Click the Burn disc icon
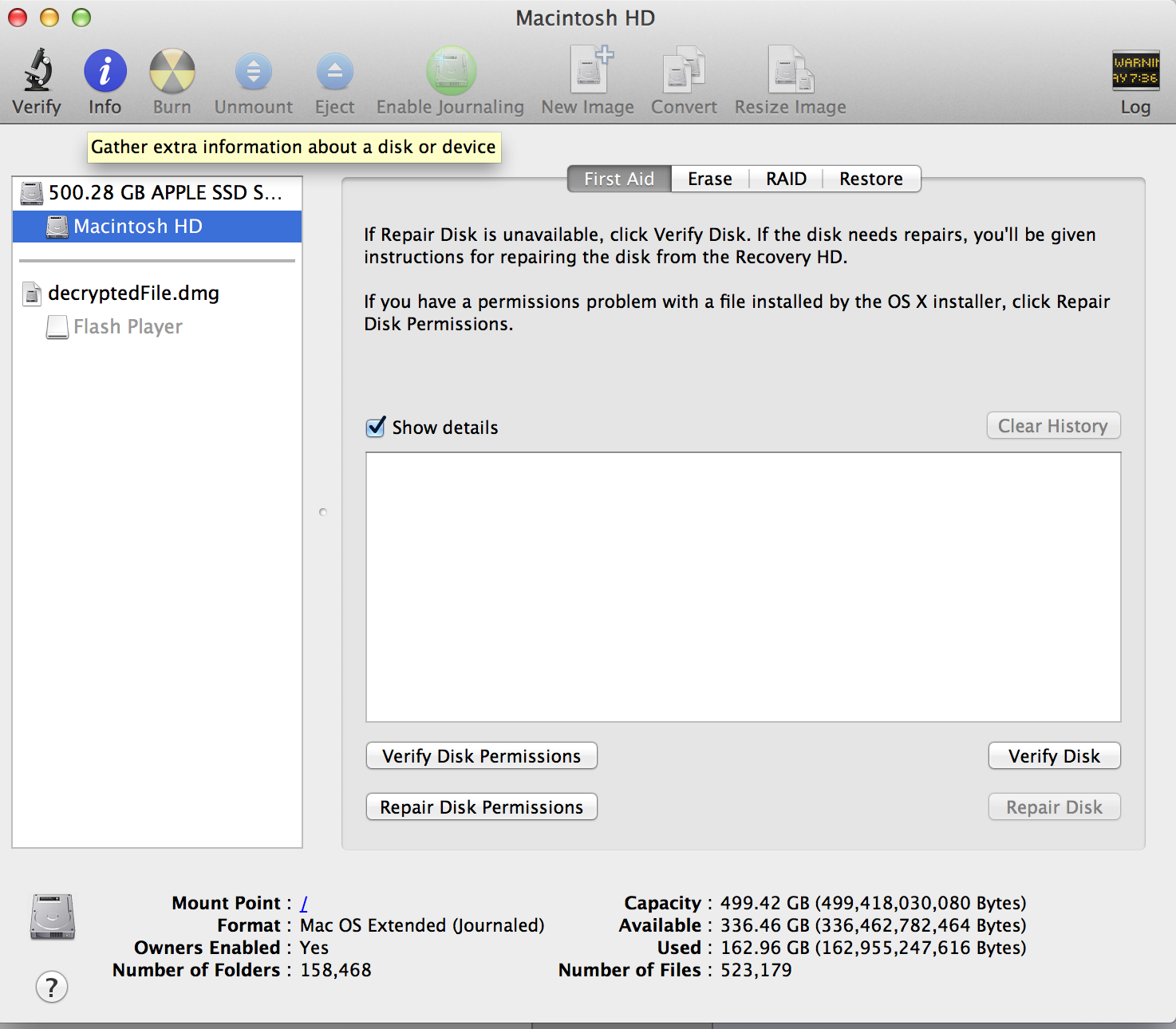This screenshot has width=1176, height=1029. tap(172, 71)
